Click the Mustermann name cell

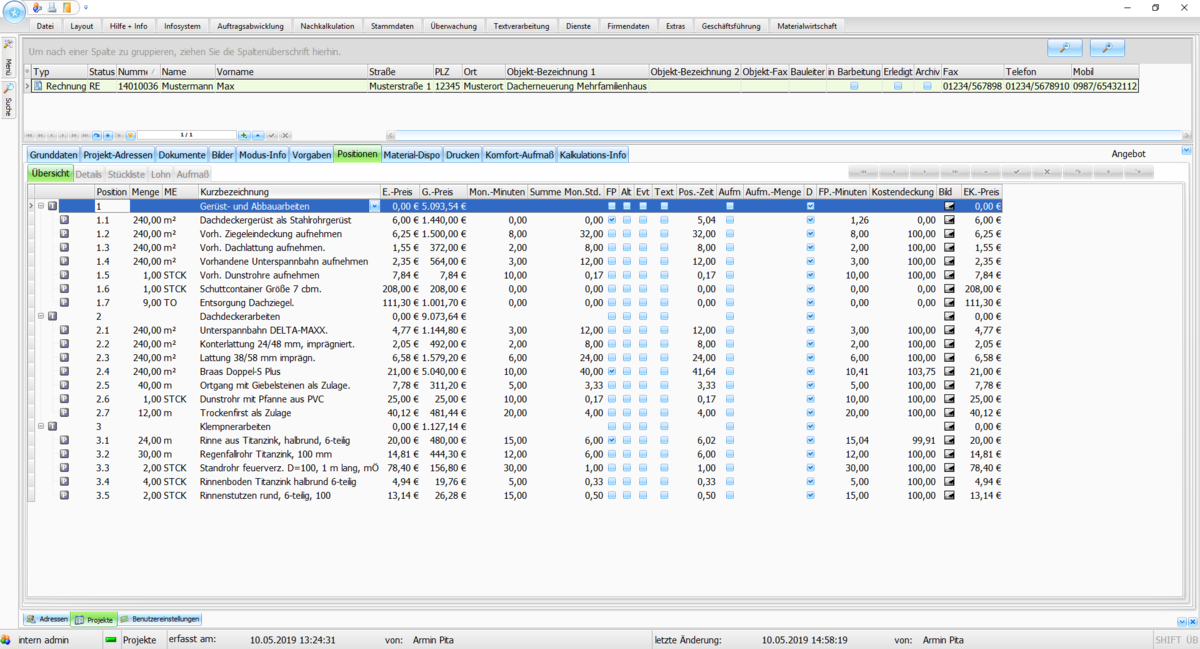(x=187, y=87)
